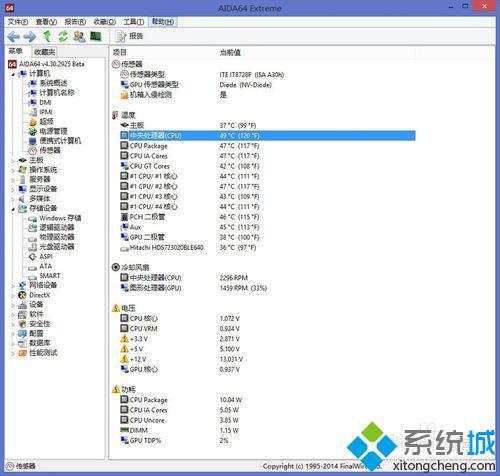The width and height of the screenshot is (500, 476).
Task: Select 便携式计算机 in the tree
Action: coord(60,141)
